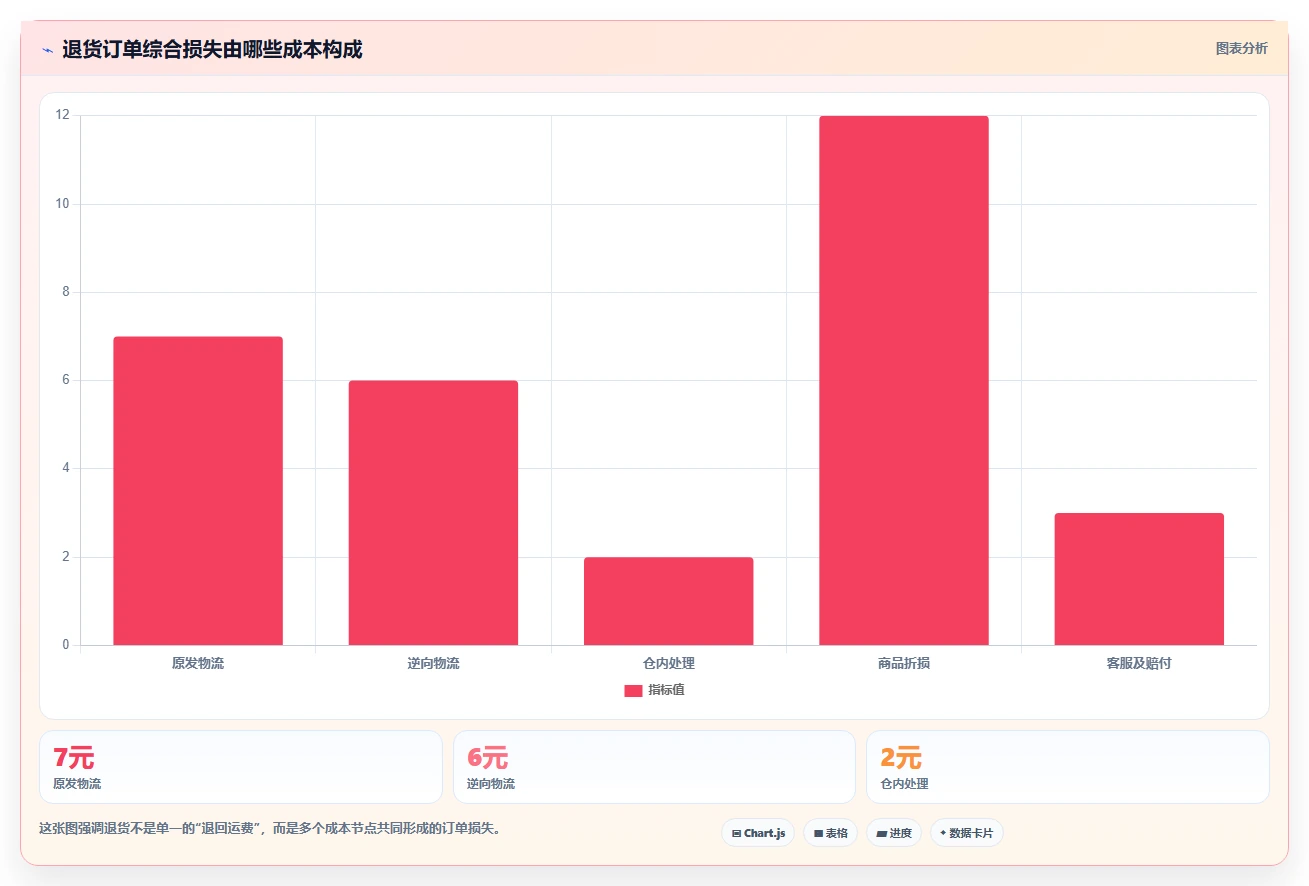Viewport: 1309px width, 886px height.
Task: Click the 图表分析 label in header
Action: coord(1241,48)
